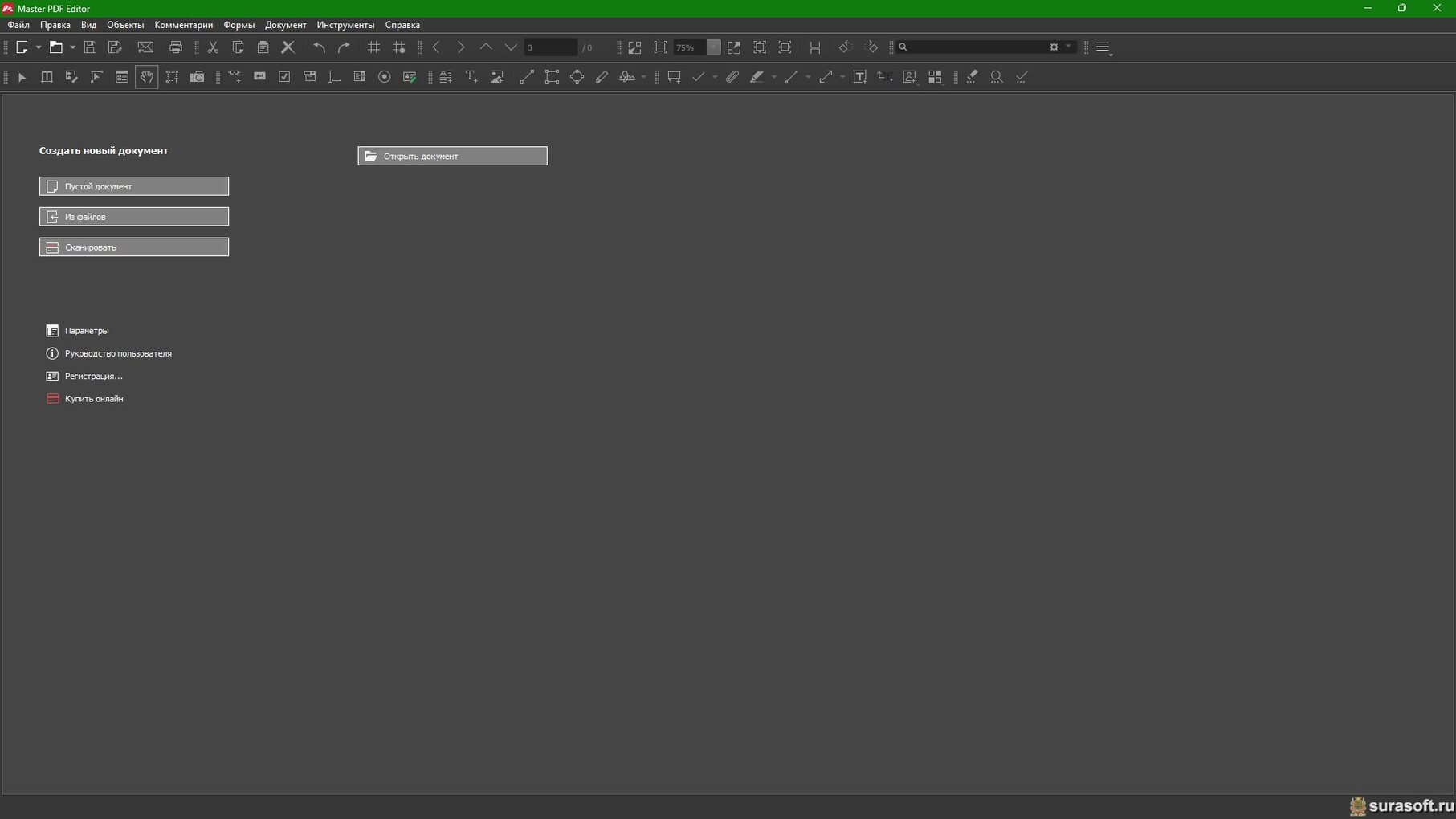Select the Sticky Note comment tool
Screen dimensions: 1456x819
point(674,77)
